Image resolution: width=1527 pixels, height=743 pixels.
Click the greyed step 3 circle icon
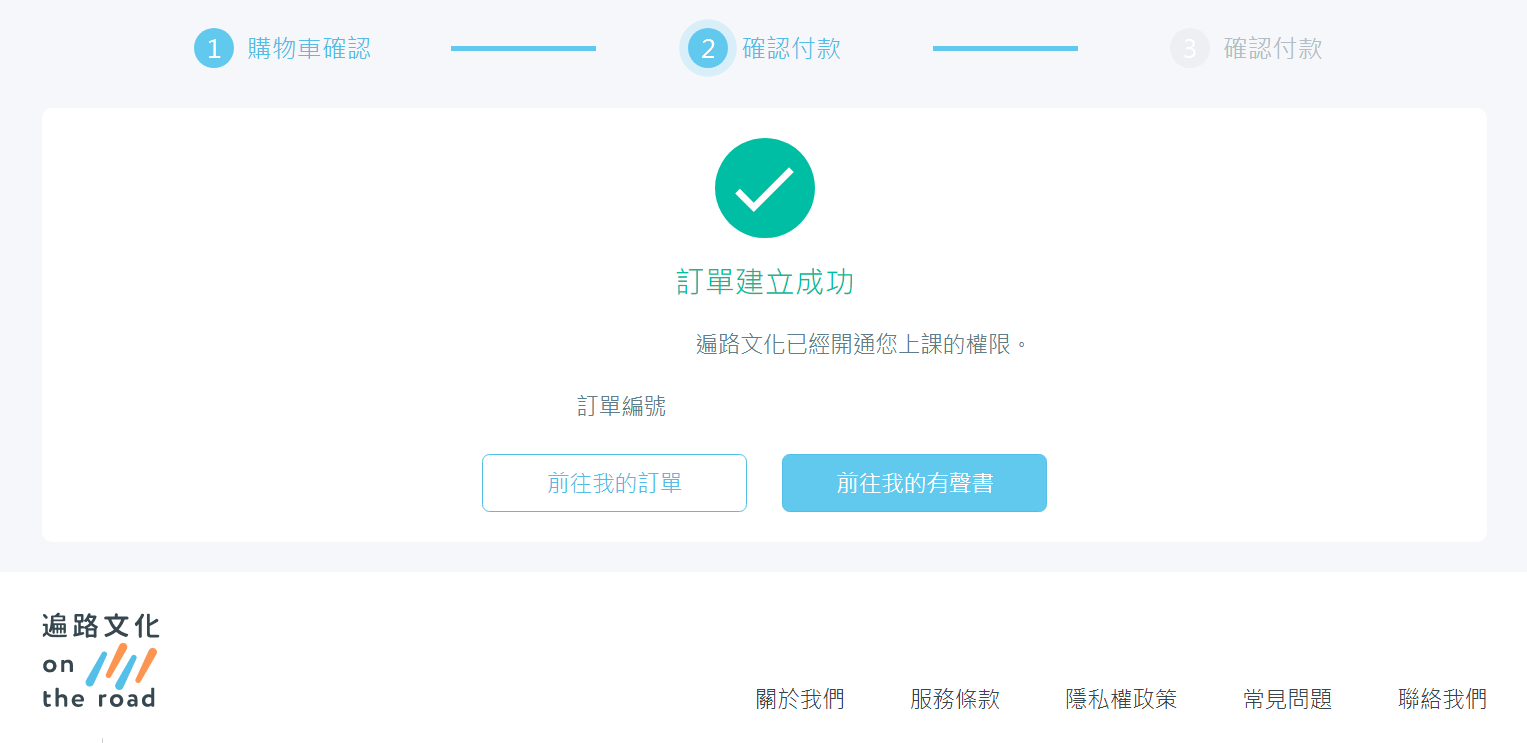(1189, 48)
